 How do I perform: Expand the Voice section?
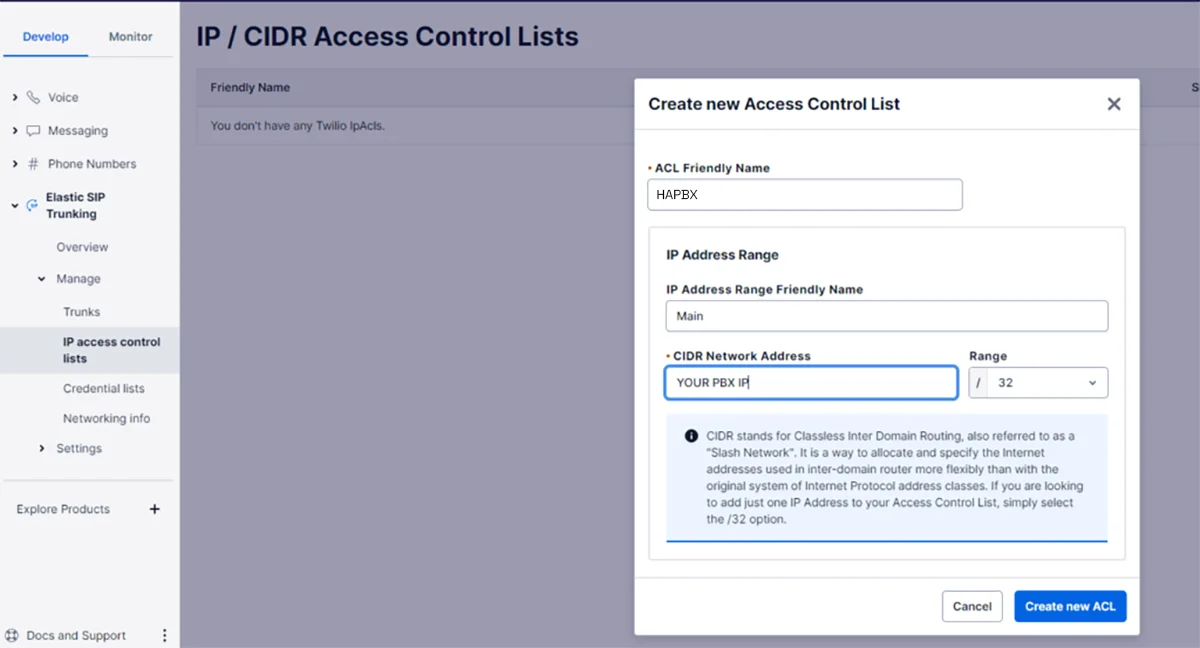(x=16, y=97)
